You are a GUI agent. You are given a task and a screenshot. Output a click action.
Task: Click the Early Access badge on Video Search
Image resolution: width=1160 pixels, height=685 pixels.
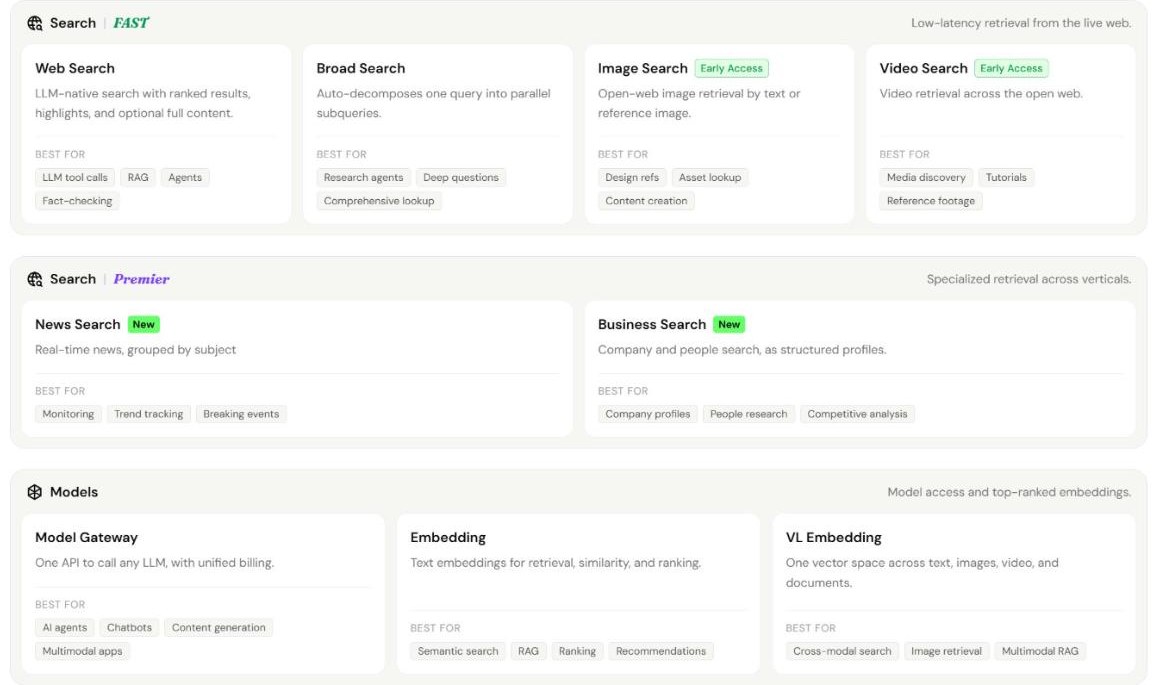[1011, 68]
